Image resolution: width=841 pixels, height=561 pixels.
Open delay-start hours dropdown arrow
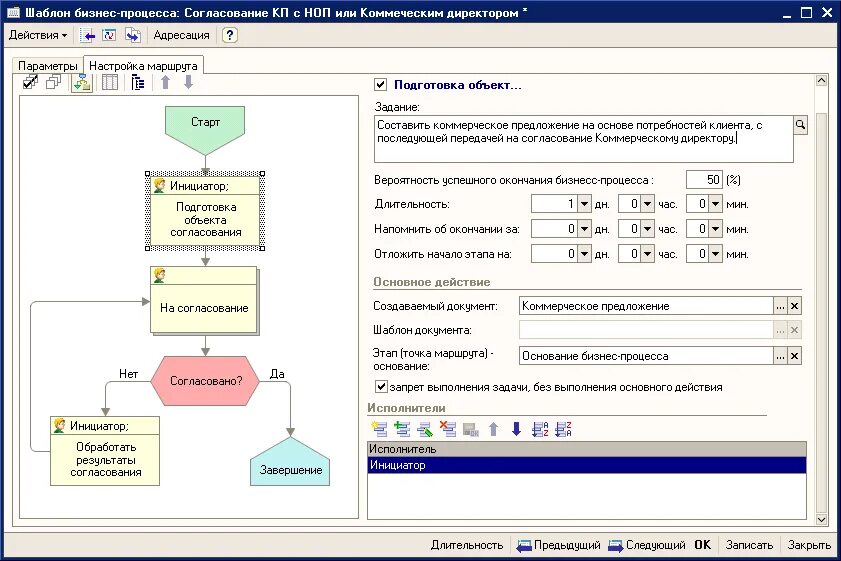[x=647, y=254]
